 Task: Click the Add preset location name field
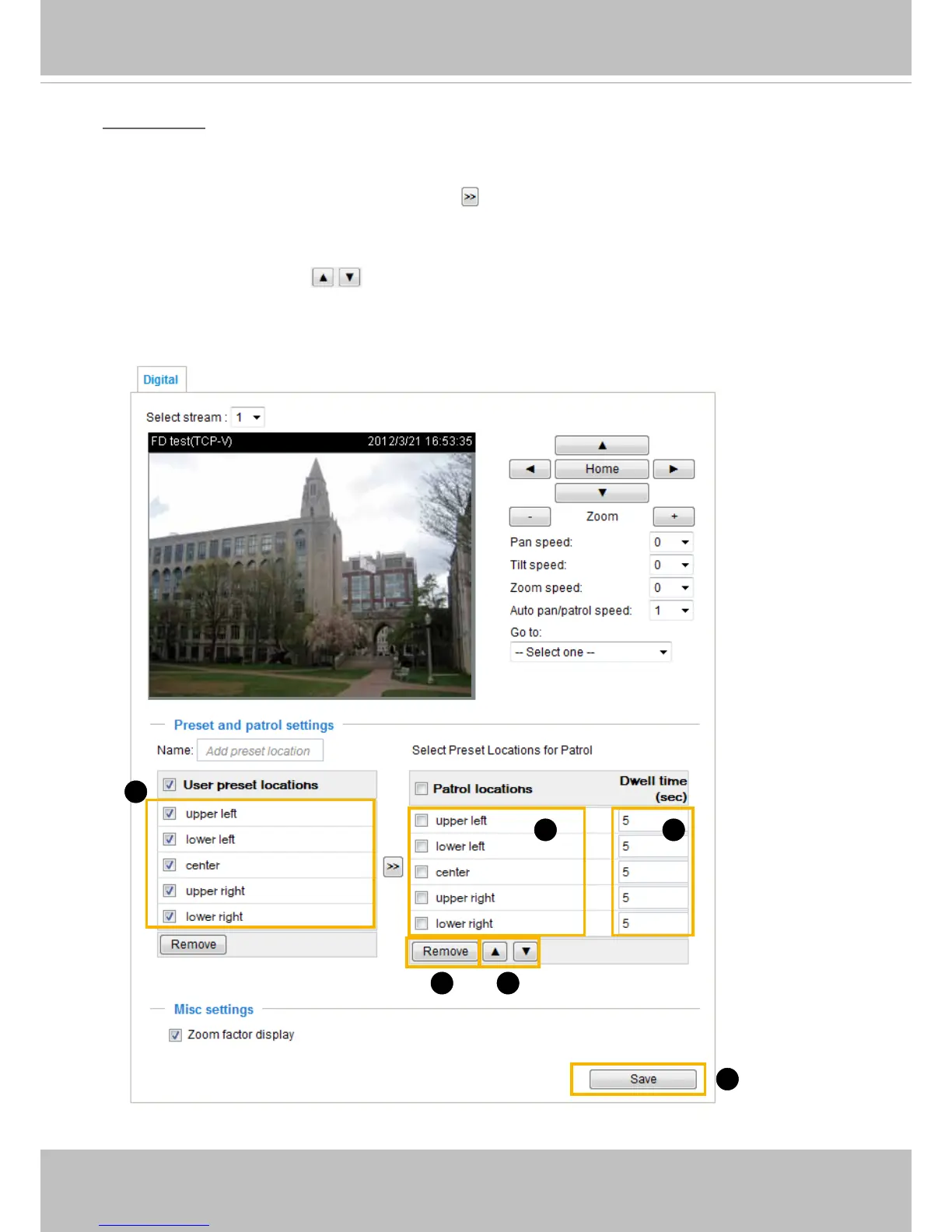pos(260,751)
